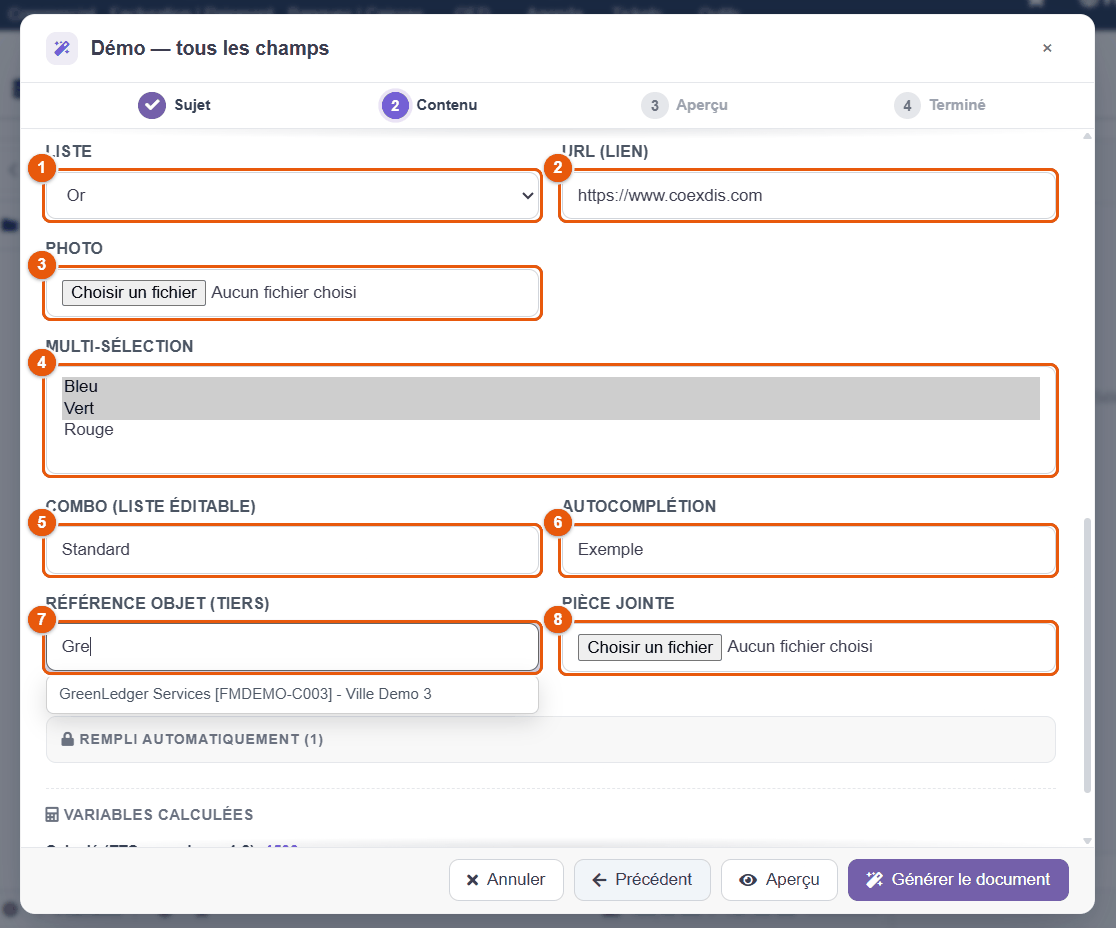1116x928 pixels.
Task: Click the Référence objet field containing Gre
Action: [x=293, y=647]
